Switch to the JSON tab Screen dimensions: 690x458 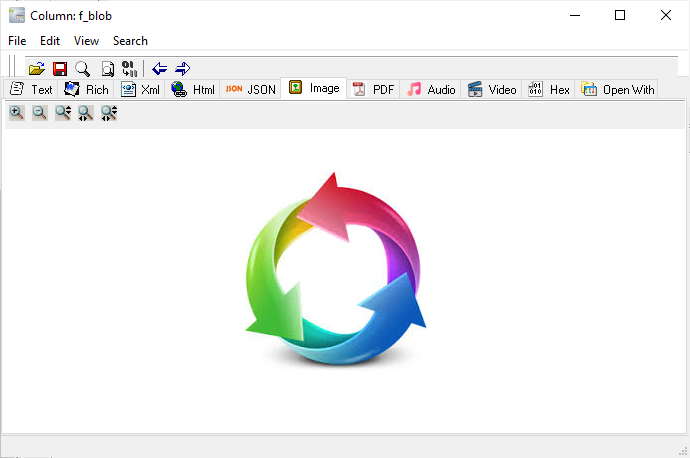[250, 89]
